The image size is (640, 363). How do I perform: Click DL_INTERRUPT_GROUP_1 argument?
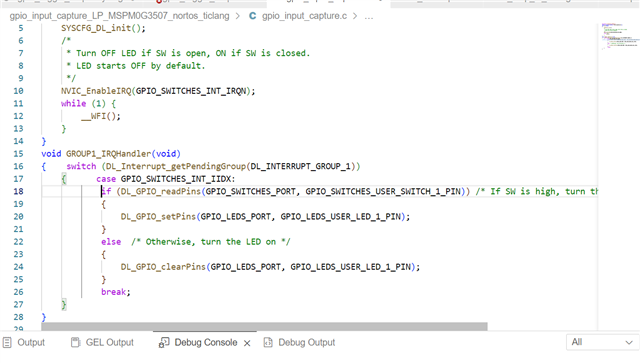[x=300, y=166]
